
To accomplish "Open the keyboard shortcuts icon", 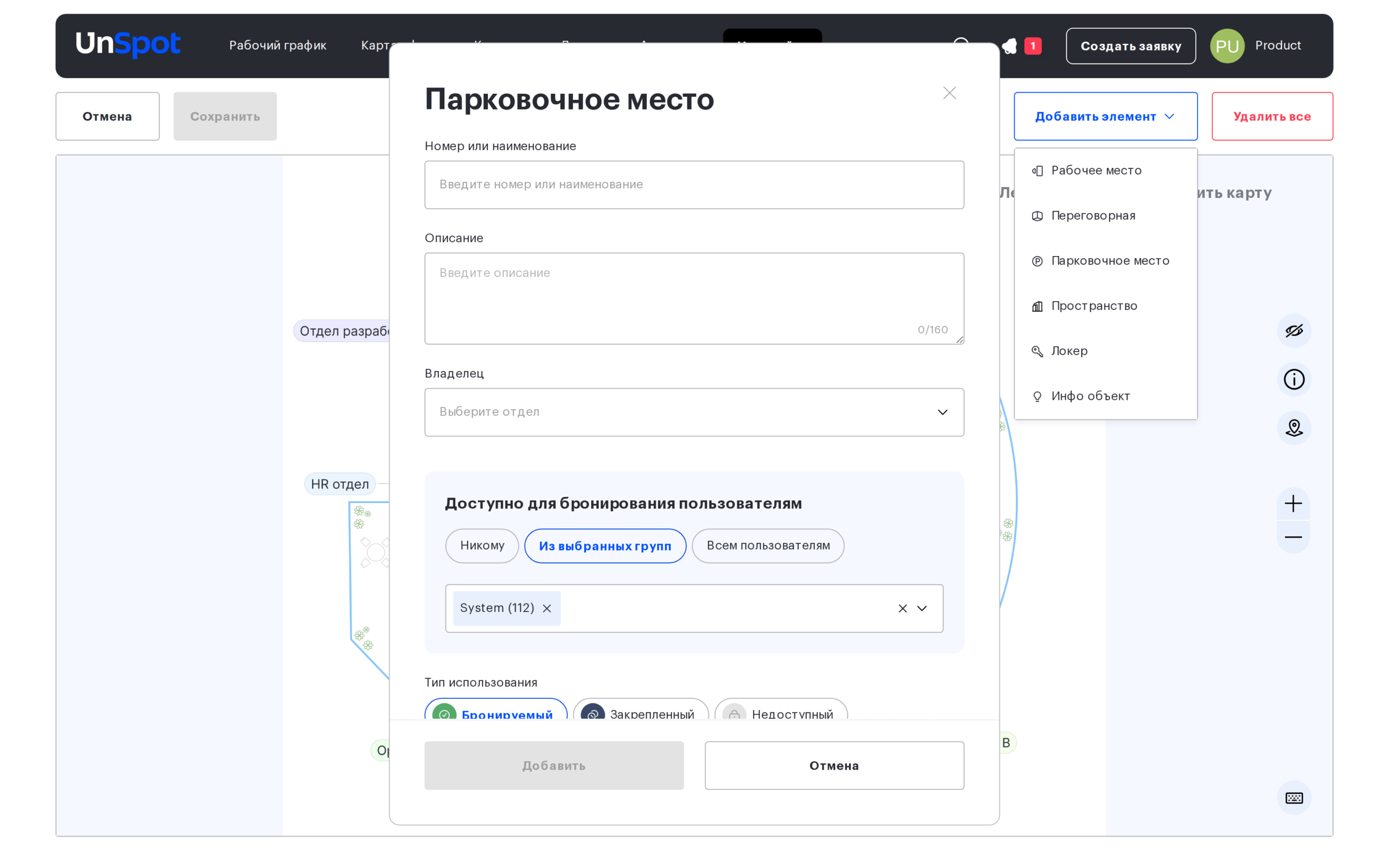I will pyautogui.click(x=1294, y=798).
